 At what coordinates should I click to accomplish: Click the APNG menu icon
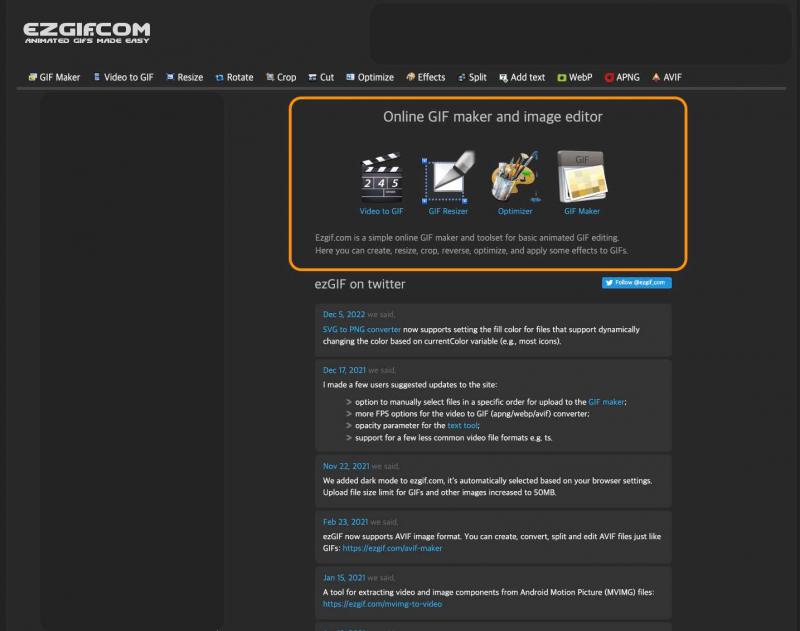pyautogui.click(x=609, y=78)
